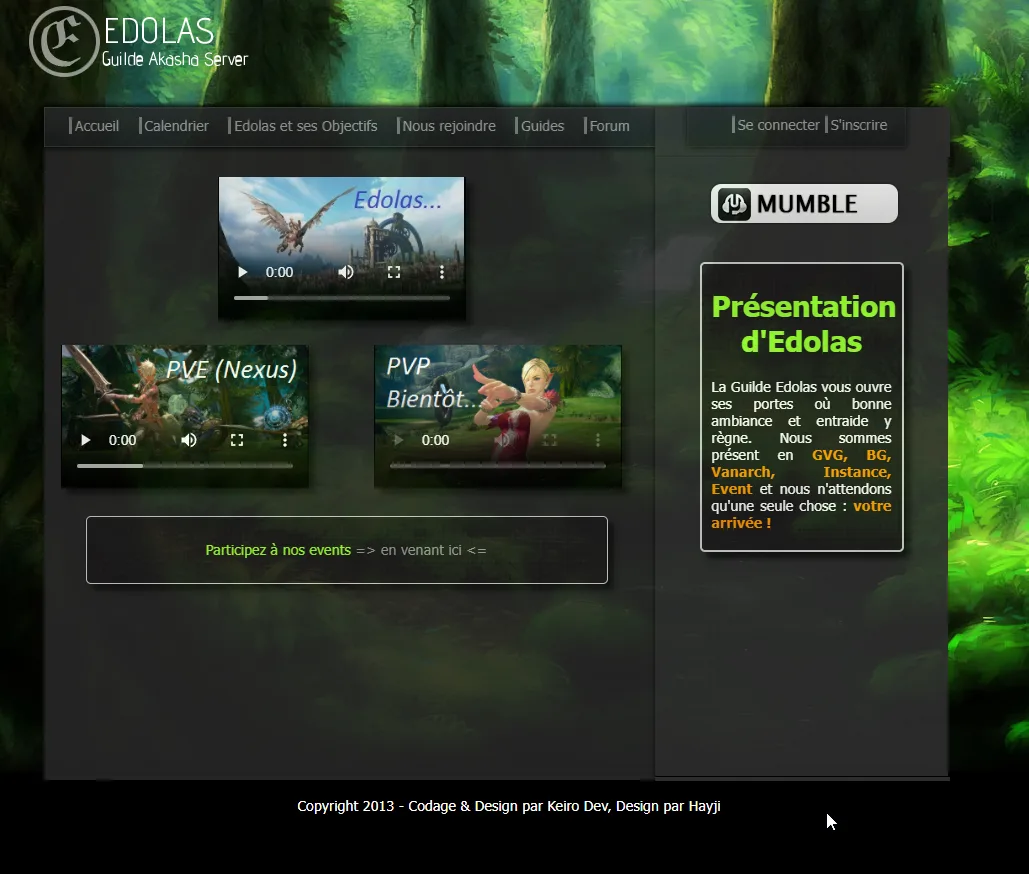This screenshot has width=1029, height=874.
Task: Play the PVE (Nexus) video
Action: point(85,439)
